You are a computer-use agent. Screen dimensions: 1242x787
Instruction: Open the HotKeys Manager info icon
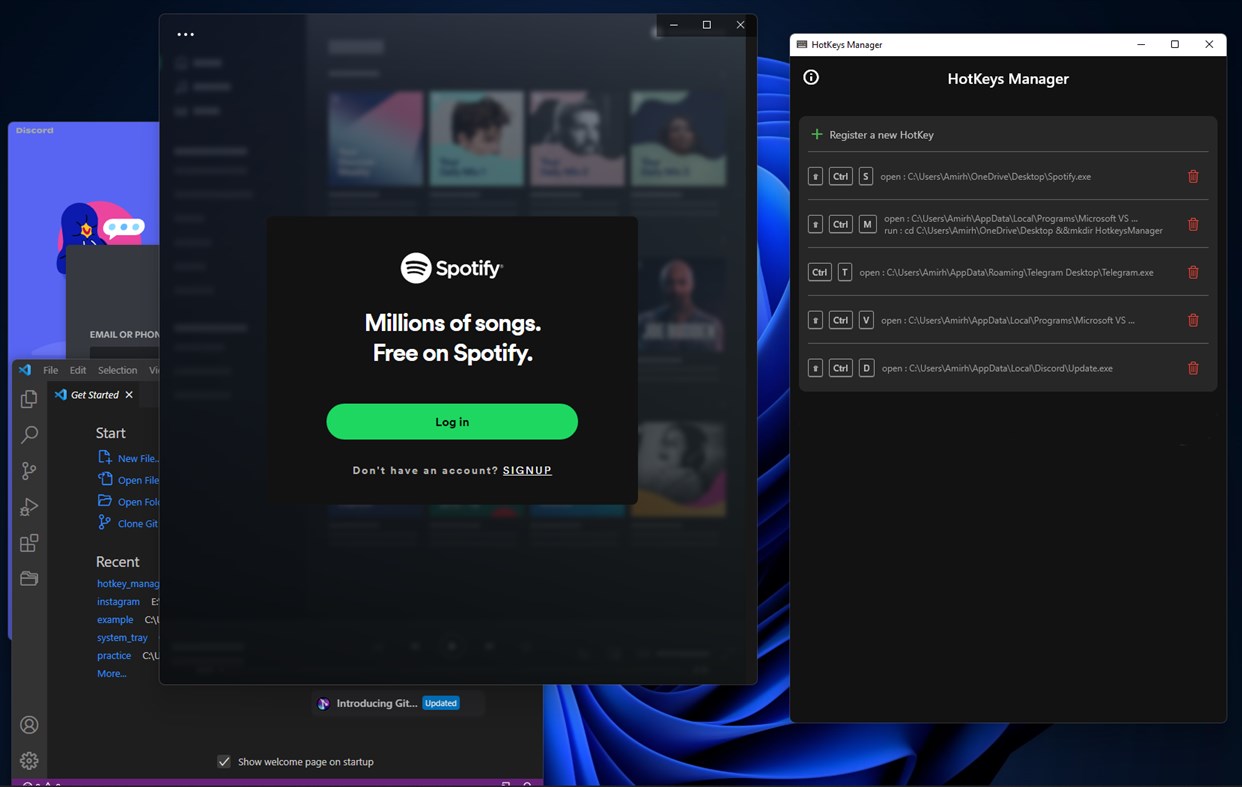(811, 77)
